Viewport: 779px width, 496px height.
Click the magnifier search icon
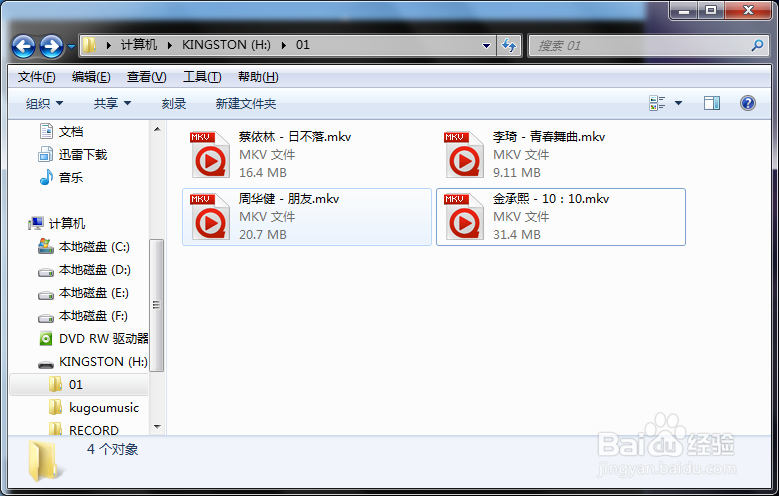757,46
